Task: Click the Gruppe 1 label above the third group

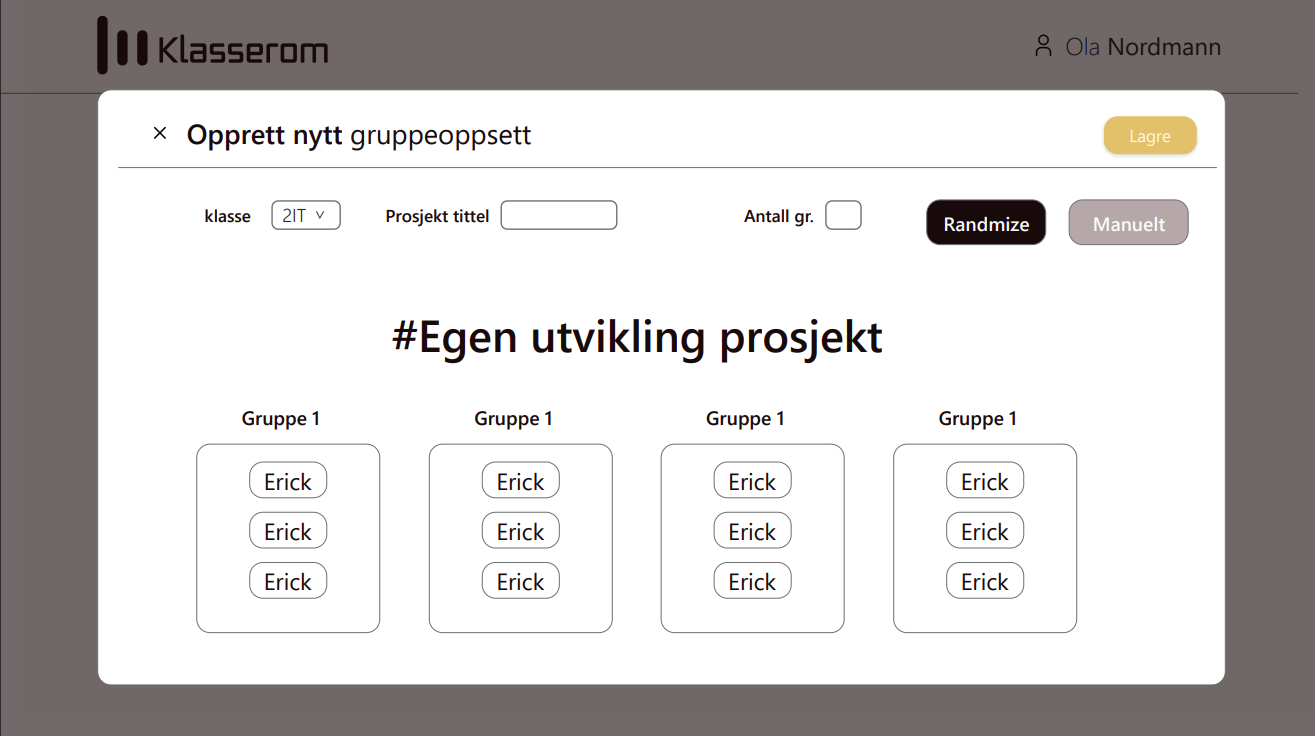Action: pos(745,418)
